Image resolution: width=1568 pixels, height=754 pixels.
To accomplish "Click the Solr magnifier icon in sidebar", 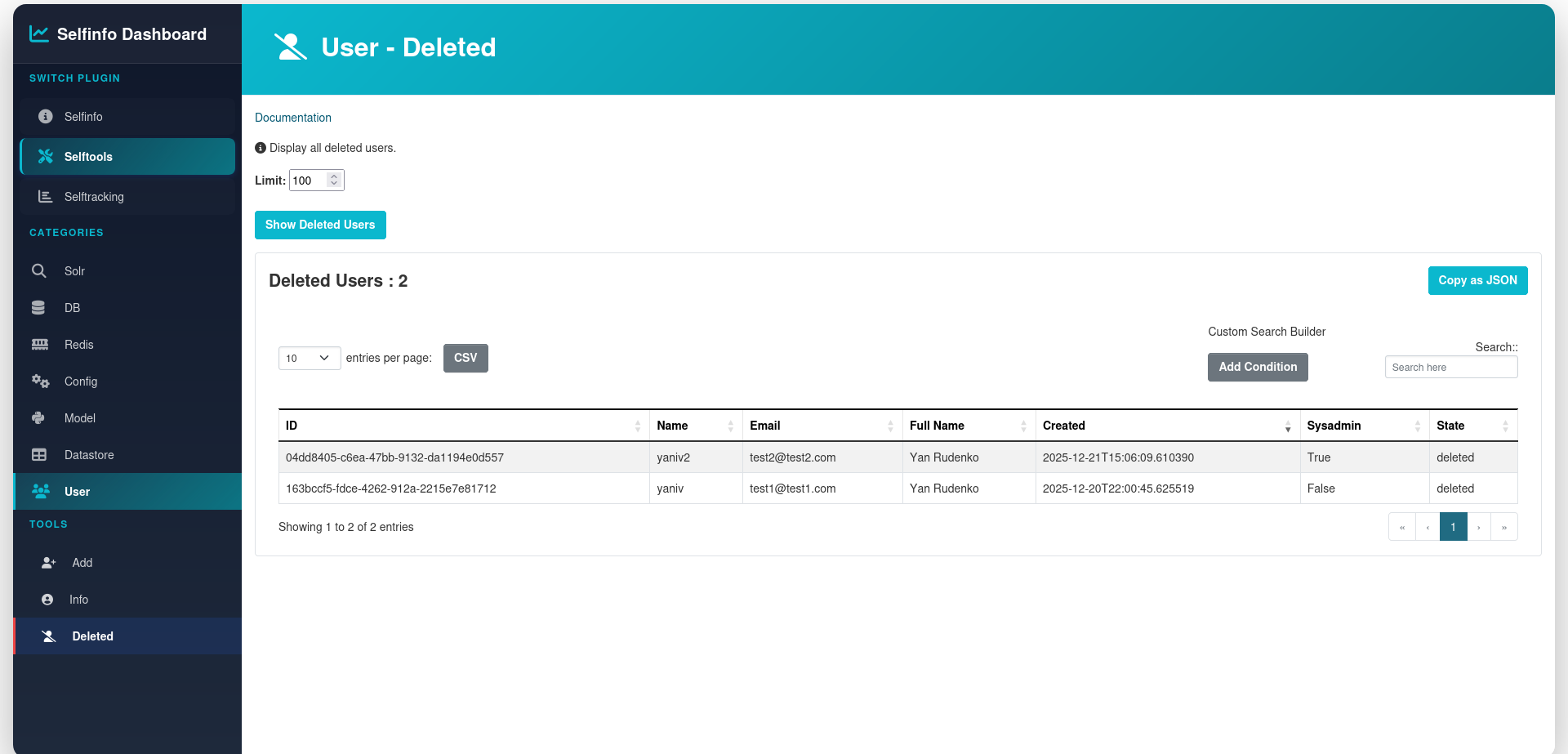I will tap(38, 271).
